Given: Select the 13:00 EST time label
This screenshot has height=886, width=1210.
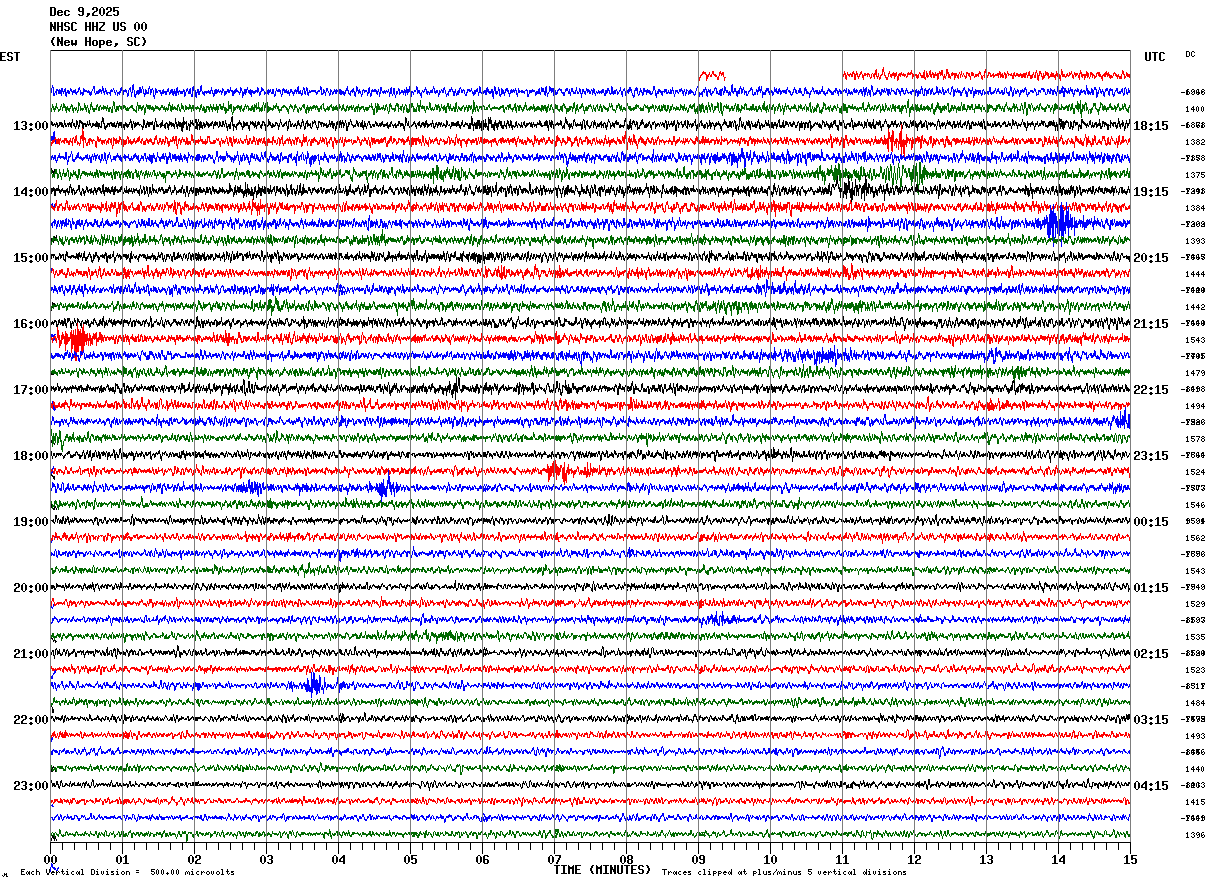Looking at the screenshot, I should pyautogui.click(x=31, y=125).
